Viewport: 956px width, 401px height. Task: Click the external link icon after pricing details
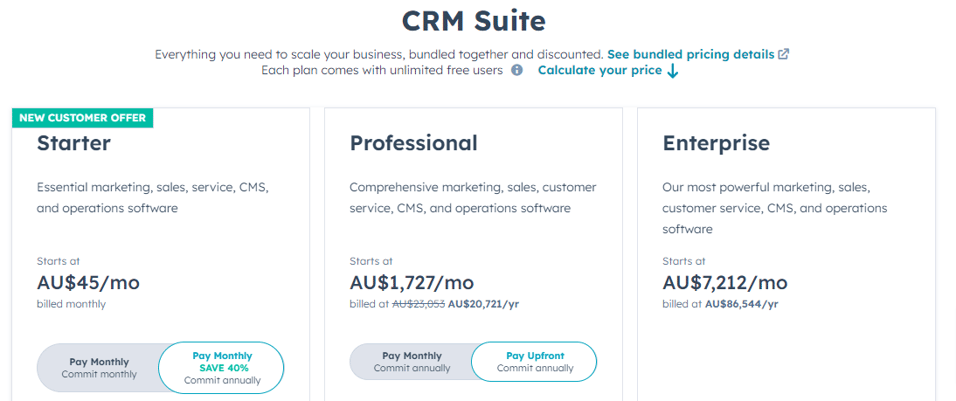point(783,54)
